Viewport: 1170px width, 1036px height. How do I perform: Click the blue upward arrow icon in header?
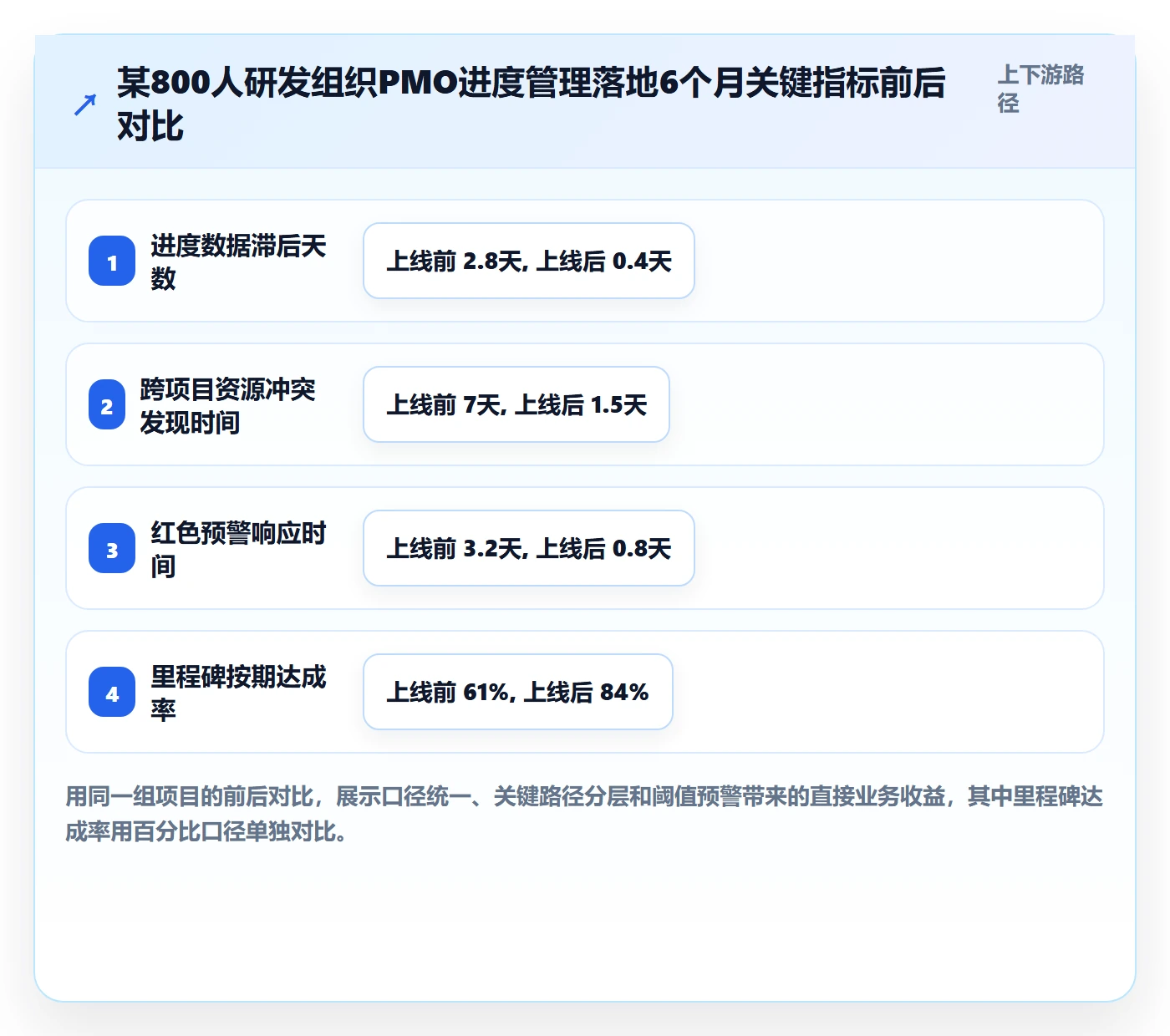[x=85, y=104]
